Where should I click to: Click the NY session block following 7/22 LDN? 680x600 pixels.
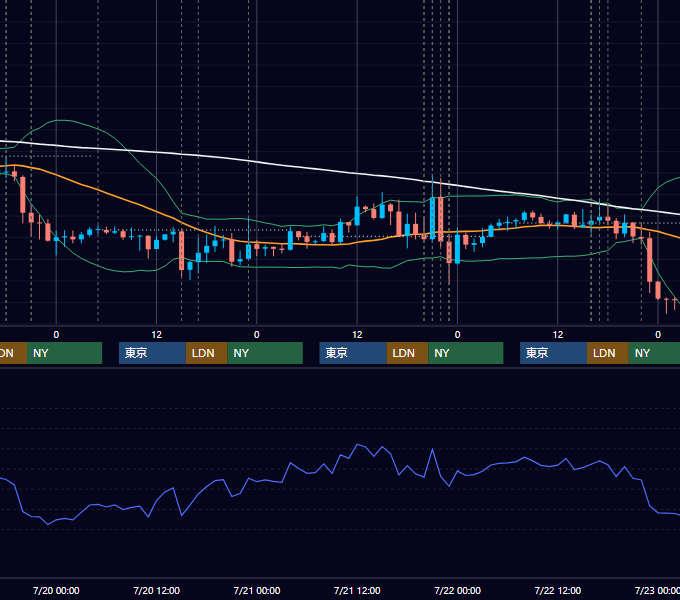coord(654,353)
